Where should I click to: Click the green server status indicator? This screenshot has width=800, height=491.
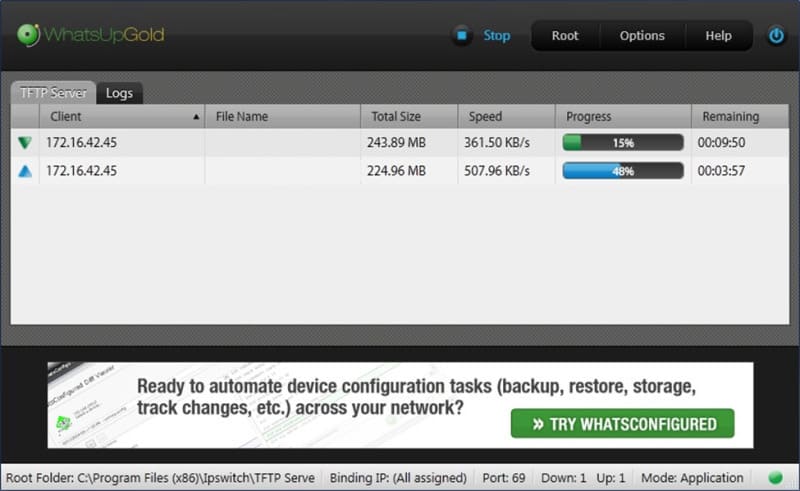click(776, 478)
